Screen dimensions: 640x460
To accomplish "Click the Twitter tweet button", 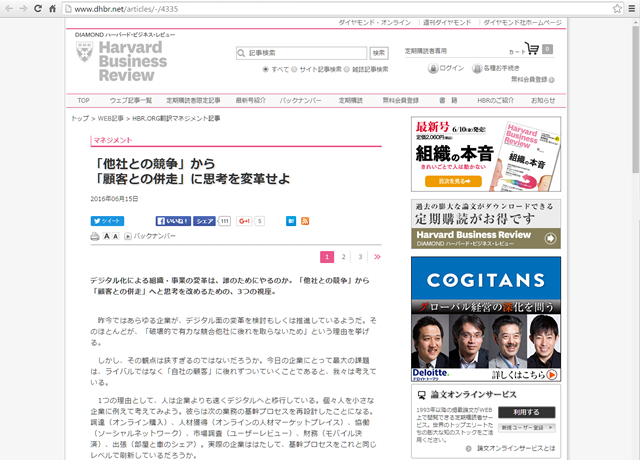I will tap(106, 220).
